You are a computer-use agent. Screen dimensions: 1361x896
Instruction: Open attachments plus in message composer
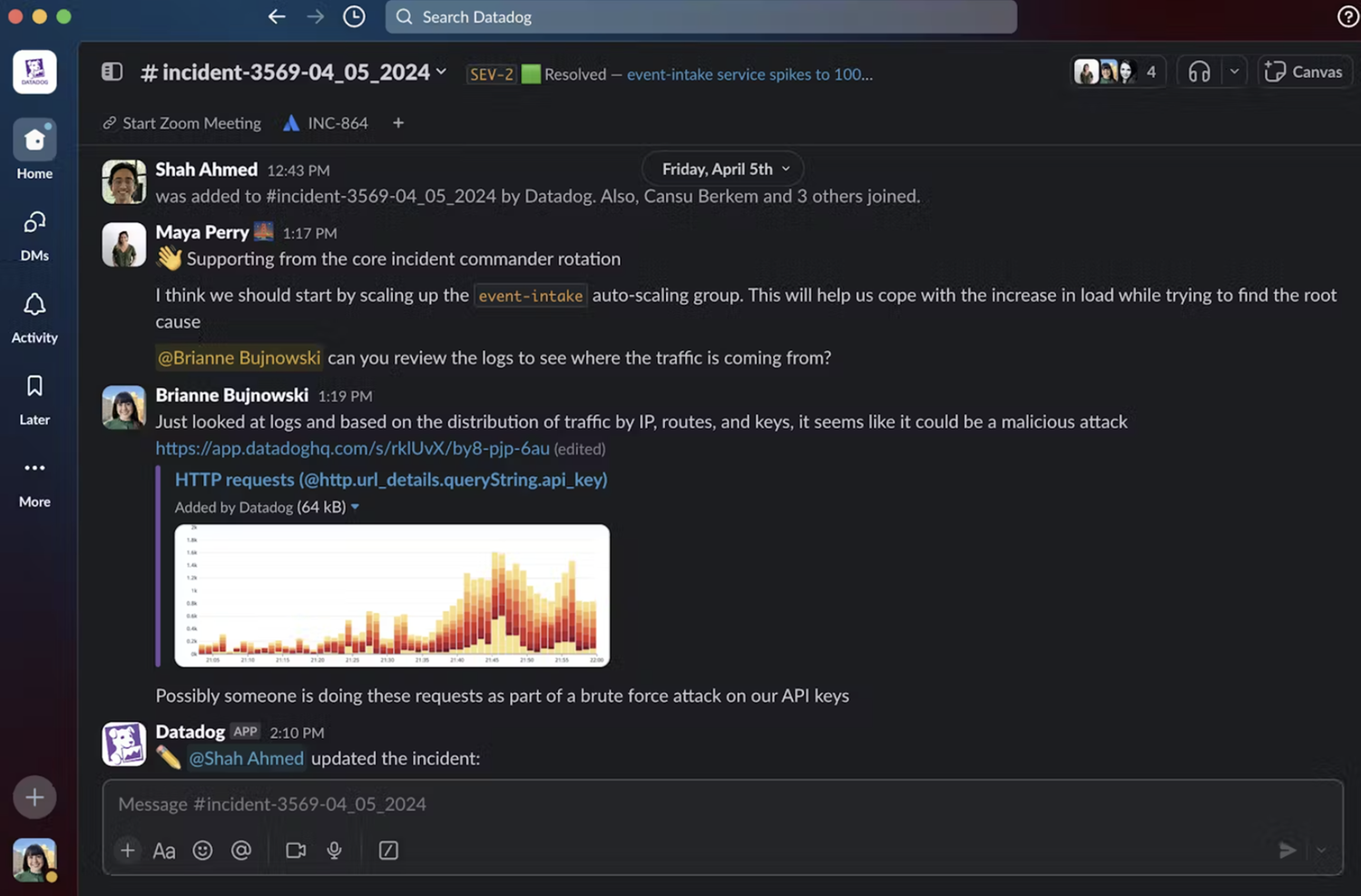coord(128,851)
